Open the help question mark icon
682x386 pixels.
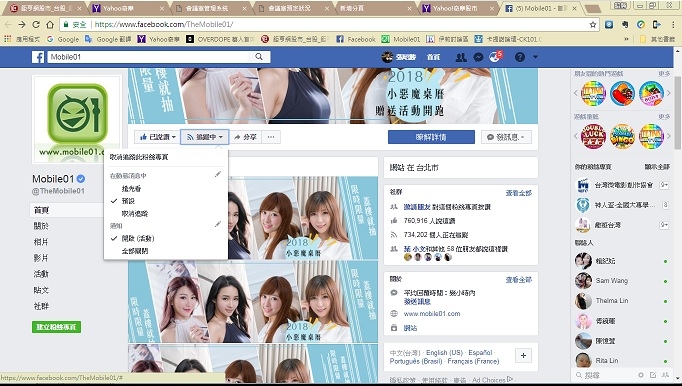pyautogui.click(x=520, y=57)
